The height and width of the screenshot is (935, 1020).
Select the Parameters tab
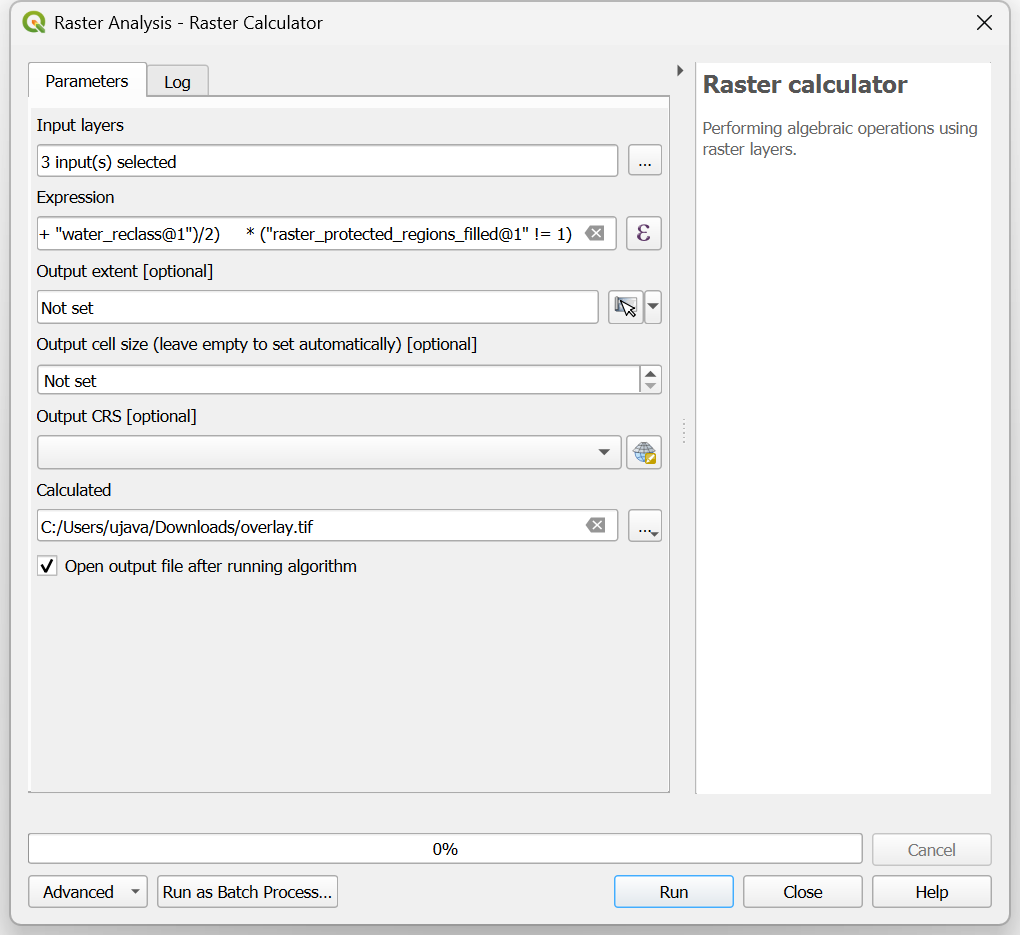(87, 81)
